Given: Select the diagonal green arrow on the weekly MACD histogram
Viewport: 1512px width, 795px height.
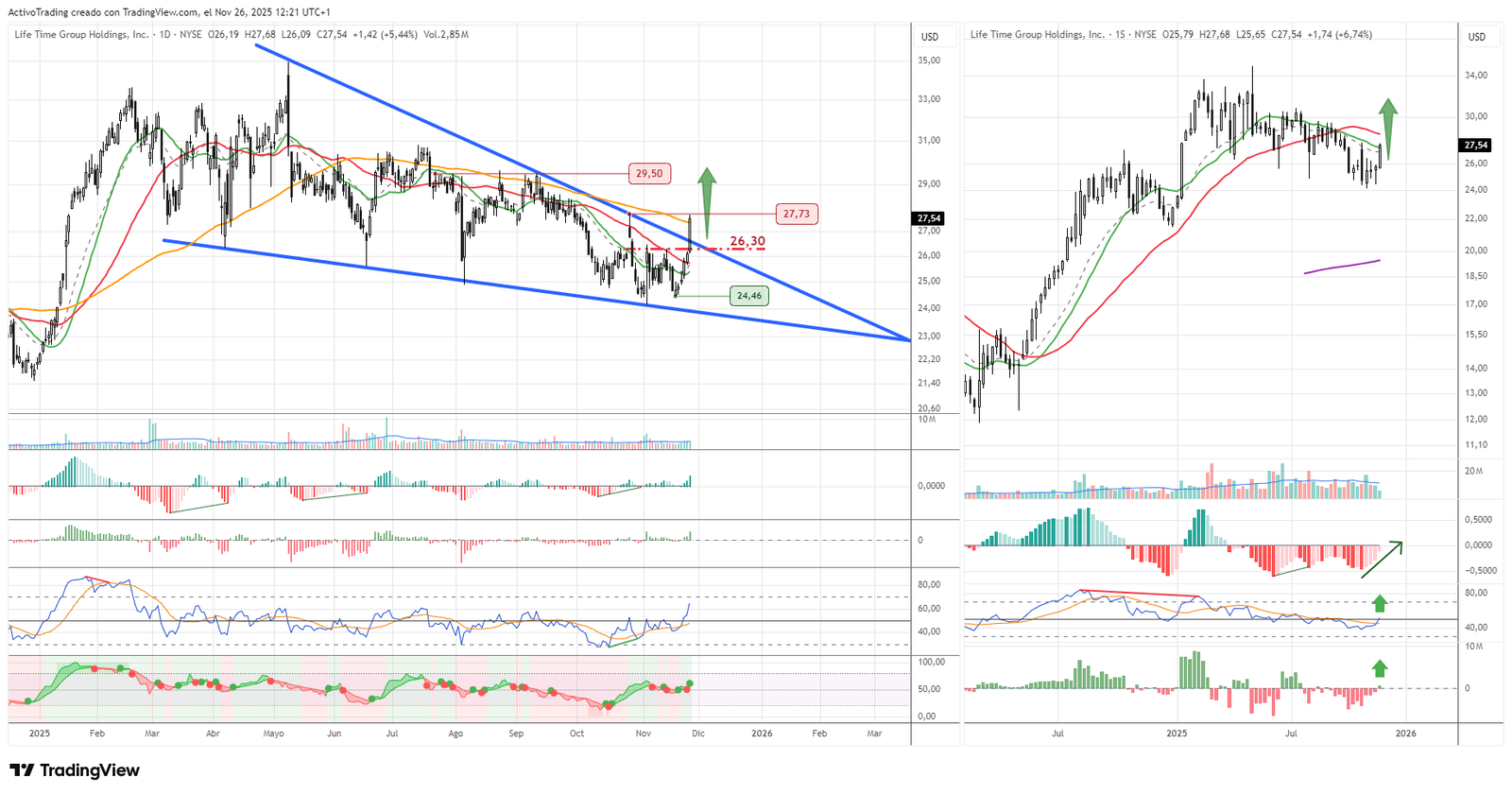Looking at the screenshot, I should [1381, 560].
